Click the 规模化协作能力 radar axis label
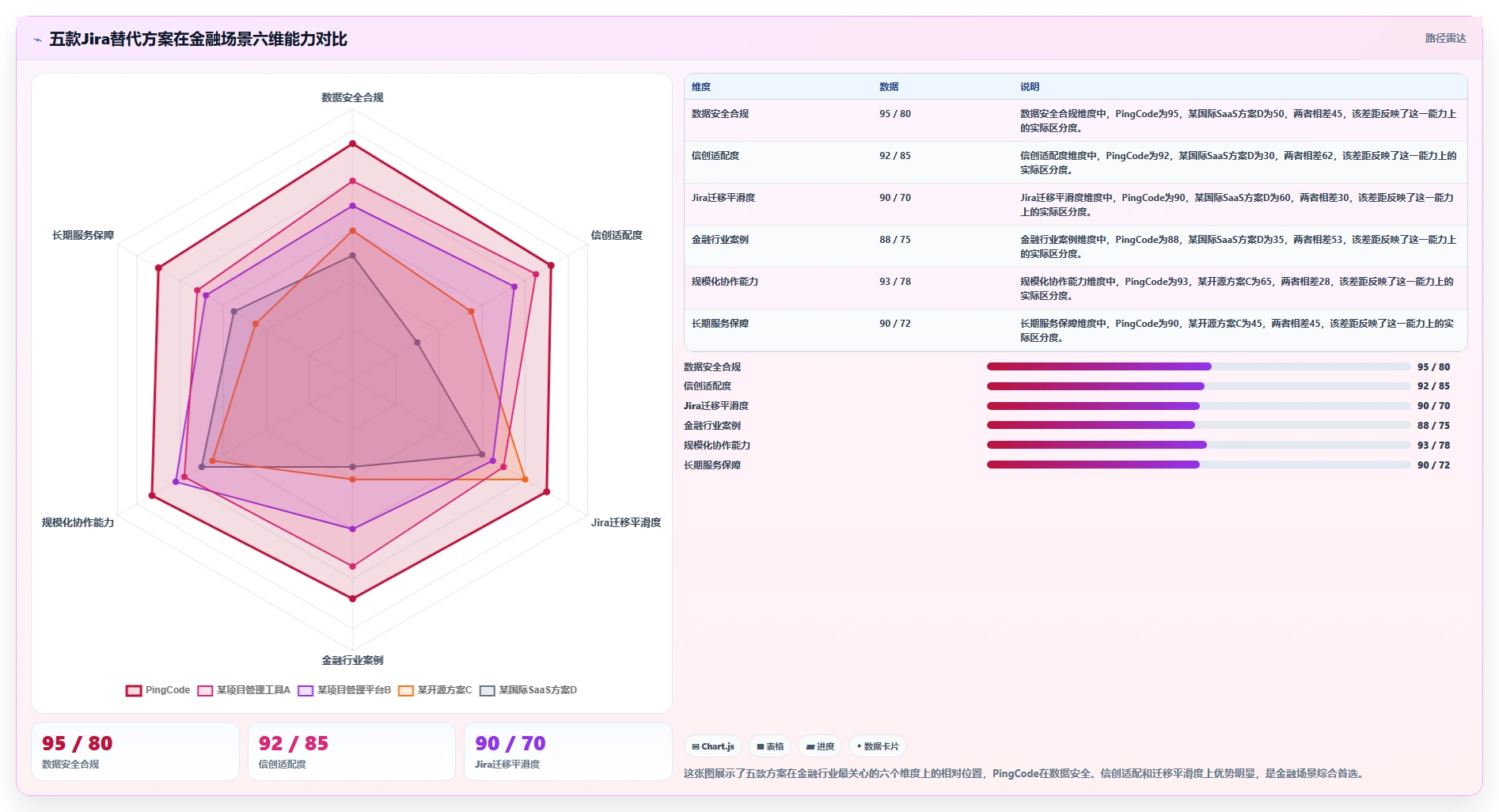 pos(78,522)
